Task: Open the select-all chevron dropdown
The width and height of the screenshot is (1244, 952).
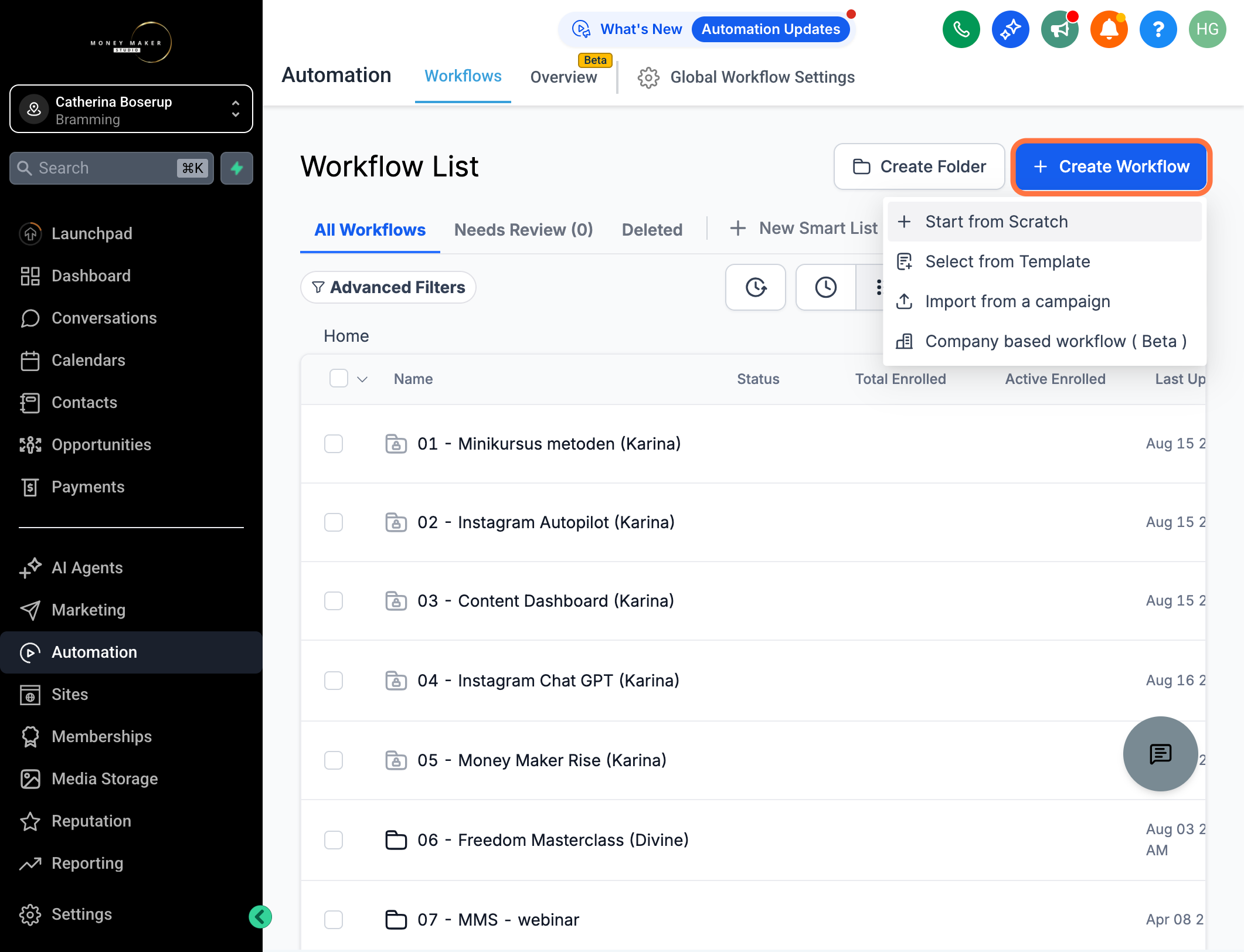Action: coord(362,379)
